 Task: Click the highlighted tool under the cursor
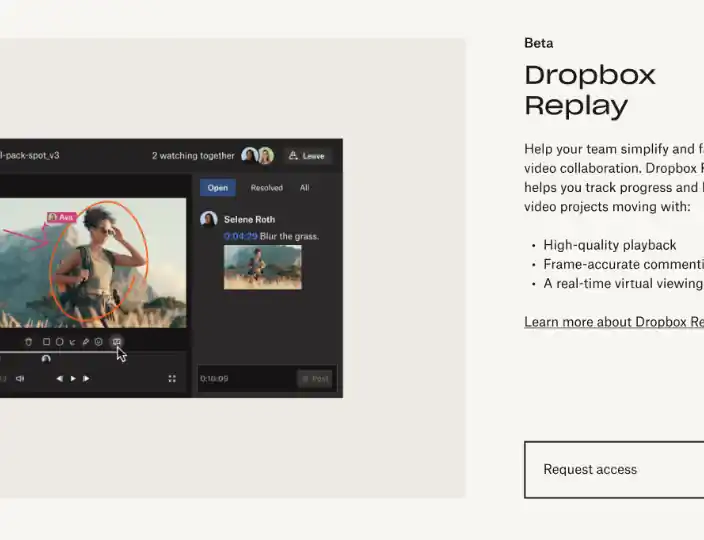[116, 342]
